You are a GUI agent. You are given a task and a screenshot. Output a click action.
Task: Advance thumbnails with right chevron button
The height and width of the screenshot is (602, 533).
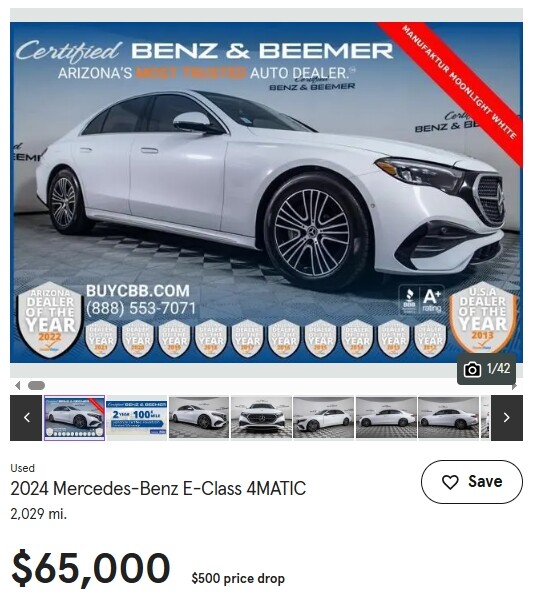point(507,418)
